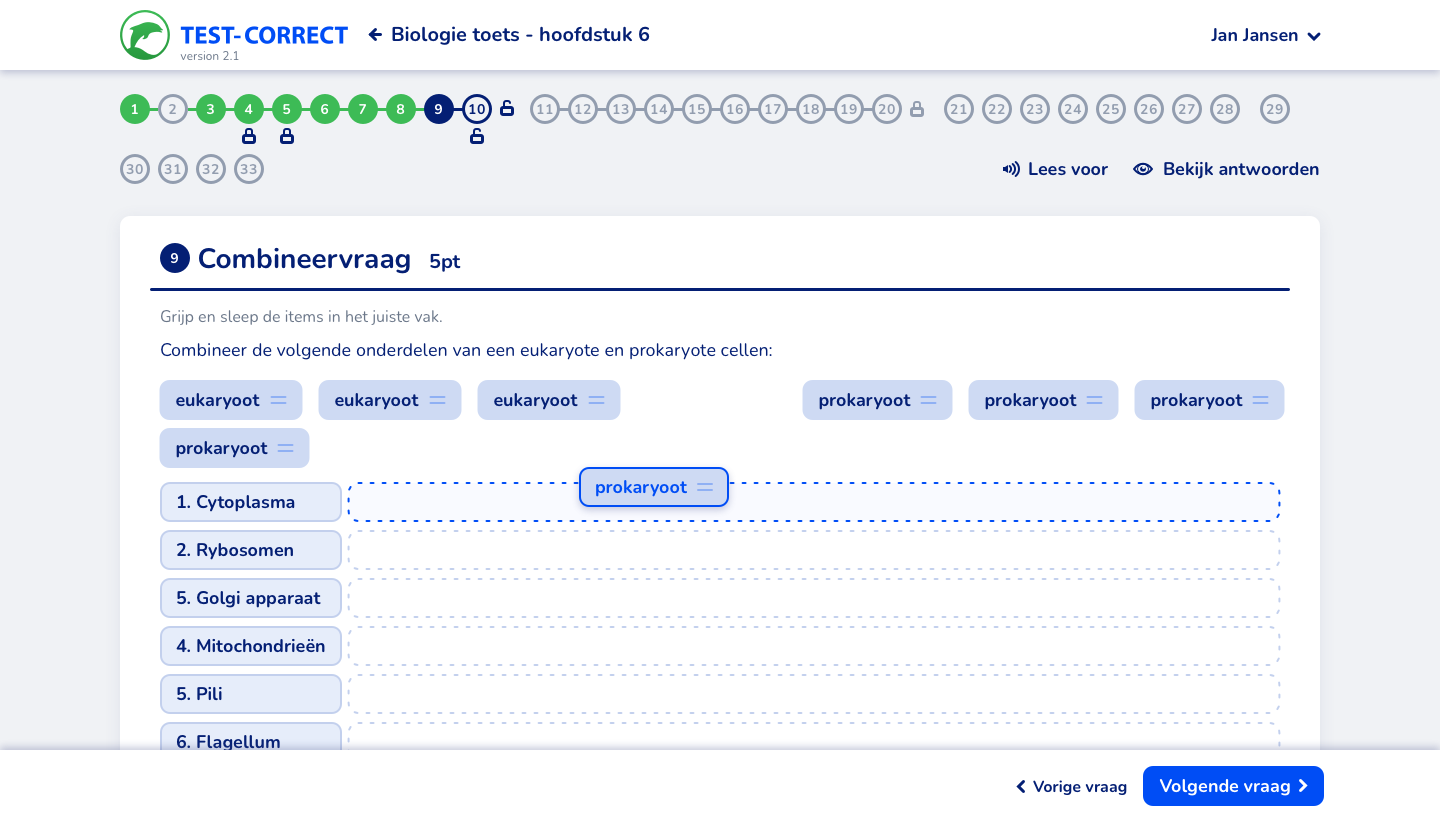Click the drag handle on the first eukaryoot chip
Screen dimensions: 1440x820
point(279,400)
